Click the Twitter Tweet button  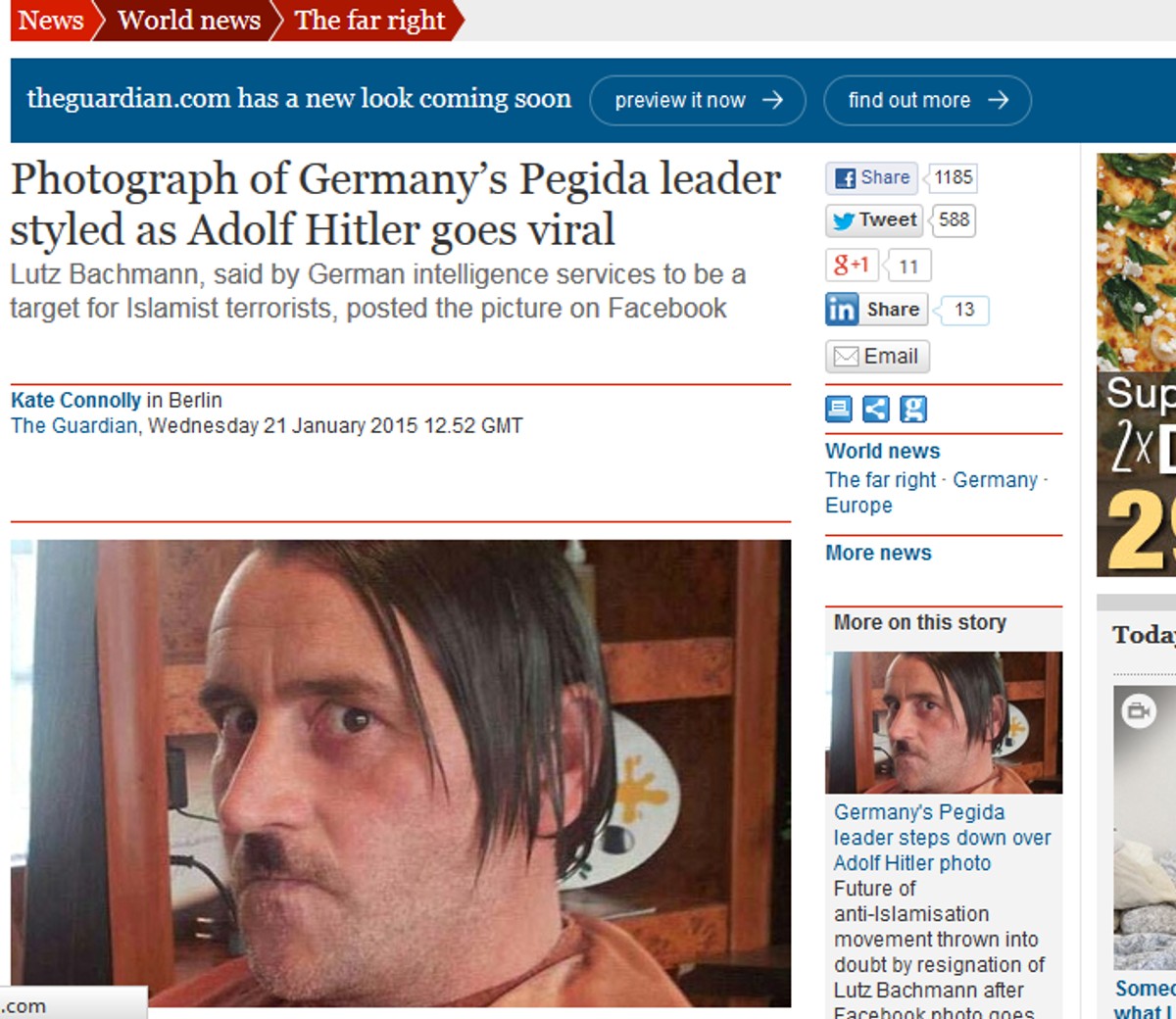[x=874, y=220]
